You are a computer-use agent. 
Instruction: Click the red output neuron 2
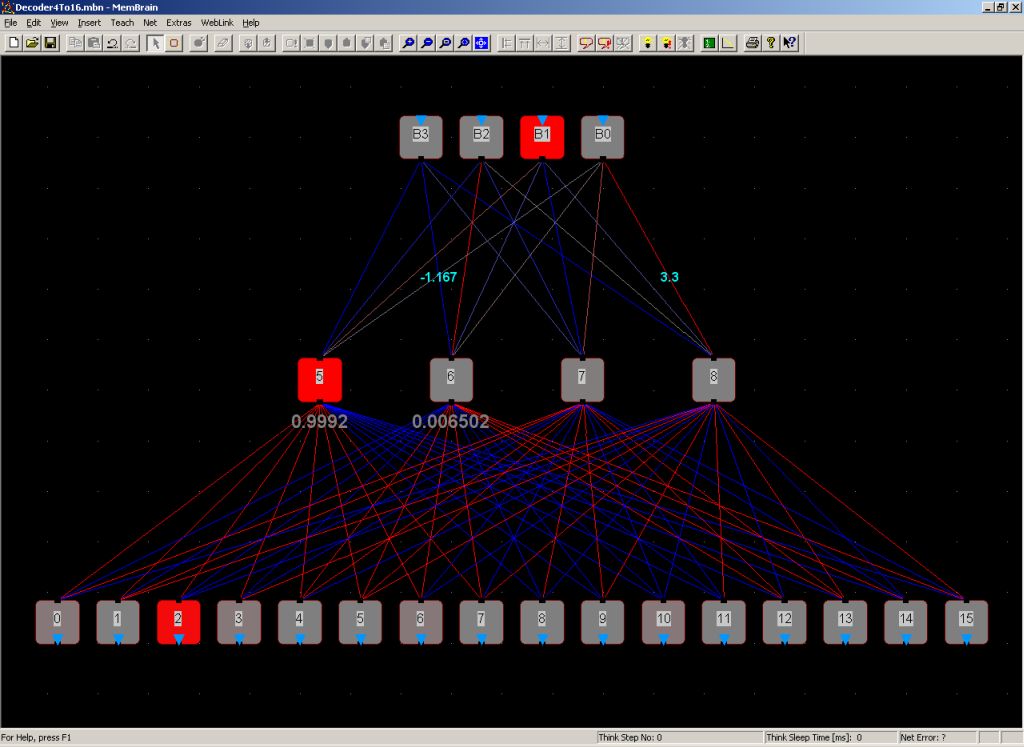pyautogui.click(x=179, y=622)
